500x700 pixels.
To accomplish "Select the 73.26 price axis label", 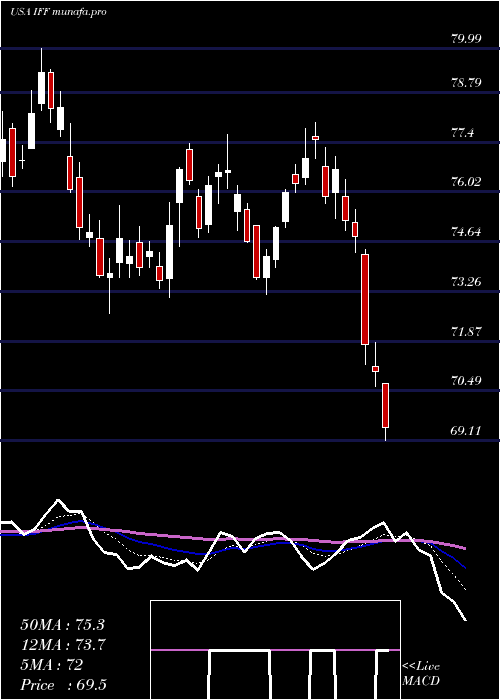I will (x=466, y=282).
